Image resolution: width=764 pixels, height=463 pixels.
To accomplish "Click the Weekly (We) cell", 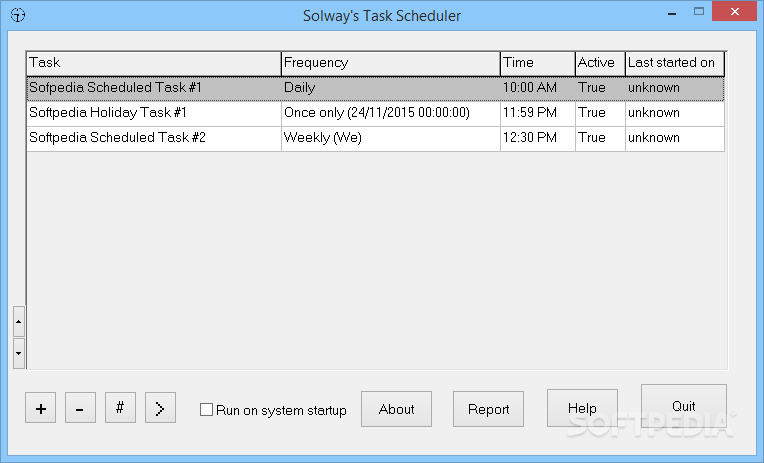I will (x=391, y=138).
